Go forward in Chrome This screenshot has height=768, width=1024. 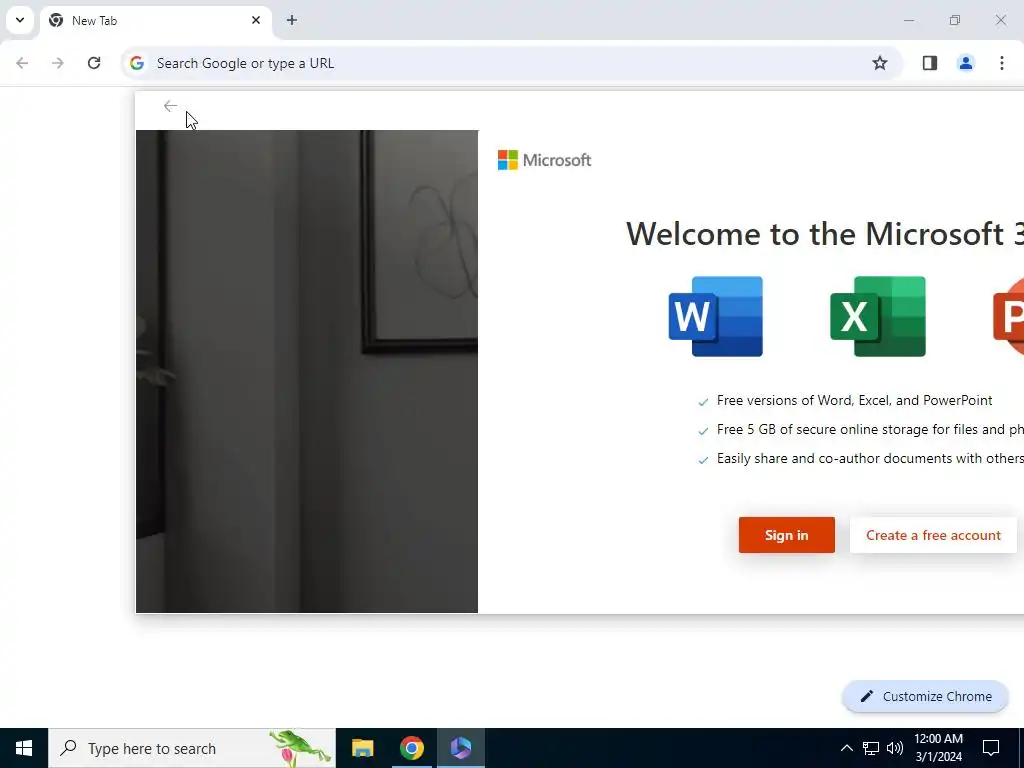[x=58, y=63]
